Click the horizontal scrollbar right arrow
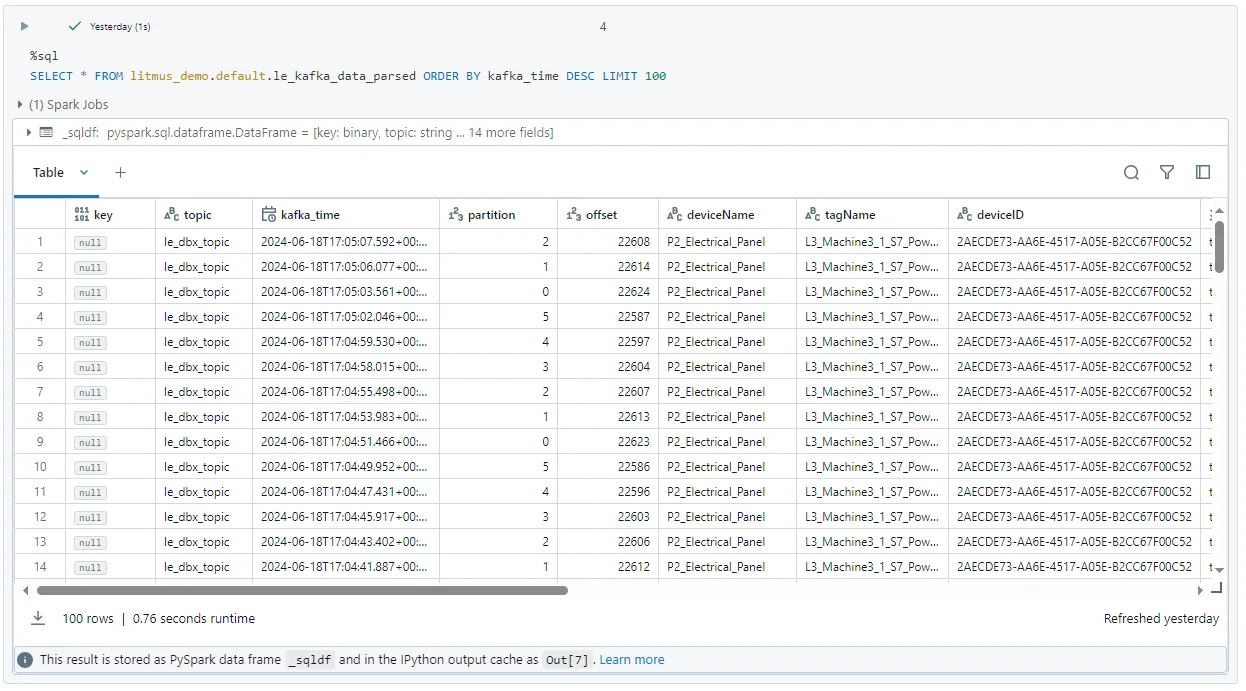 coord(1201,590)
